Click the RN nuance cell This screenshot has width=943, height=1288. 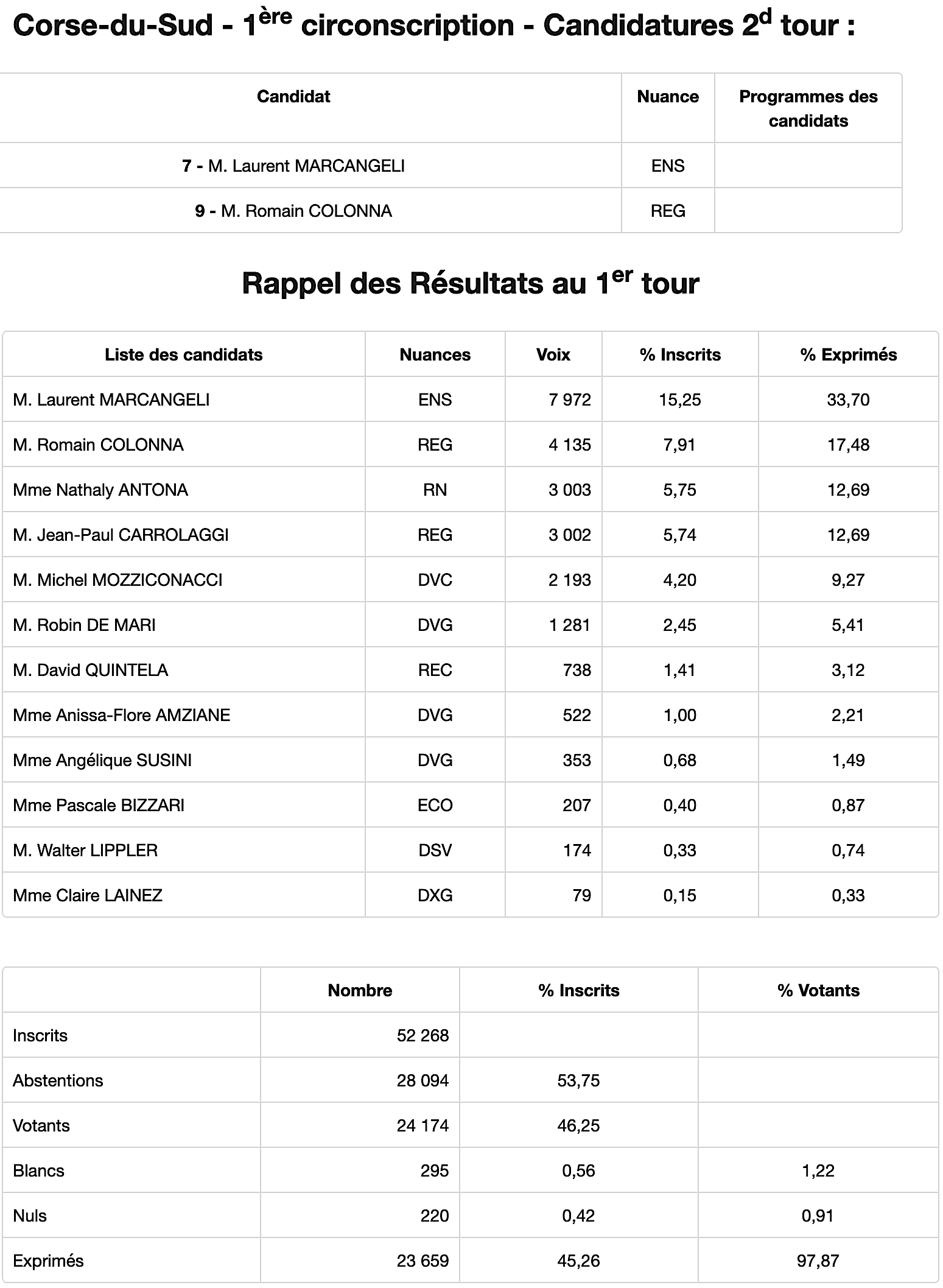tap(435, 490)
